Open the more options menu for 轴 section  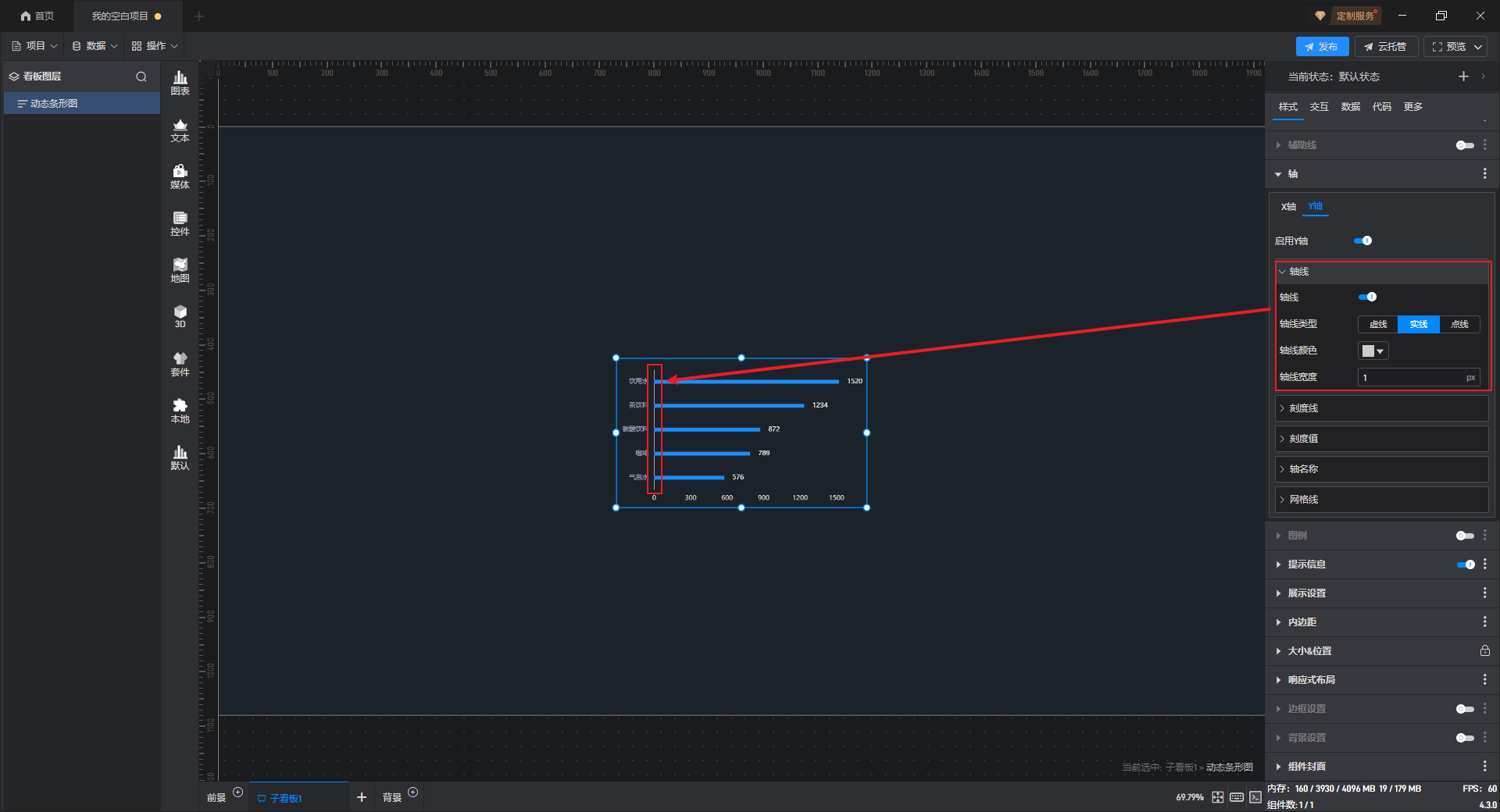pos(1485,174)
